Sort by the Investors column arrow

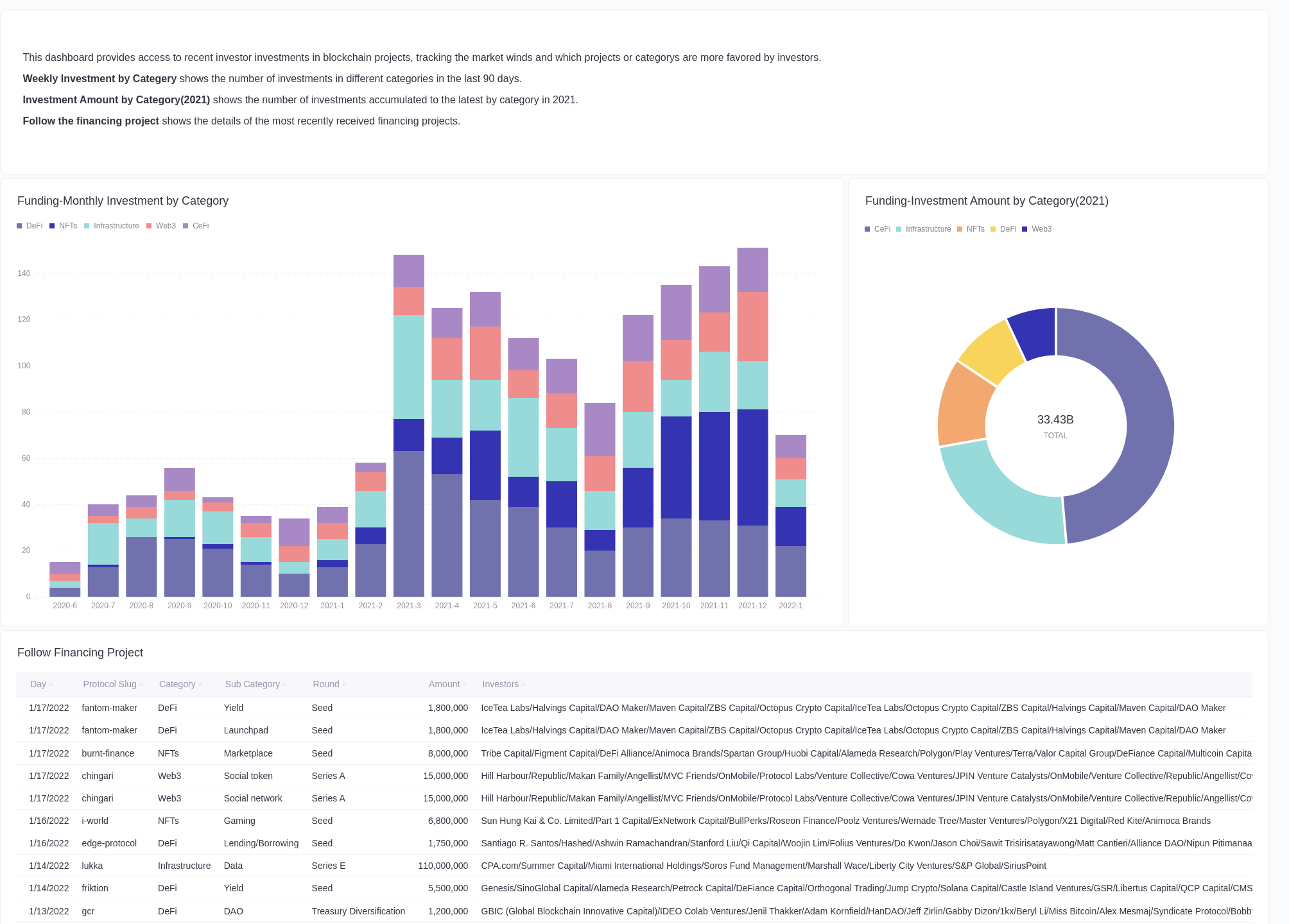(x=523, y=684)
